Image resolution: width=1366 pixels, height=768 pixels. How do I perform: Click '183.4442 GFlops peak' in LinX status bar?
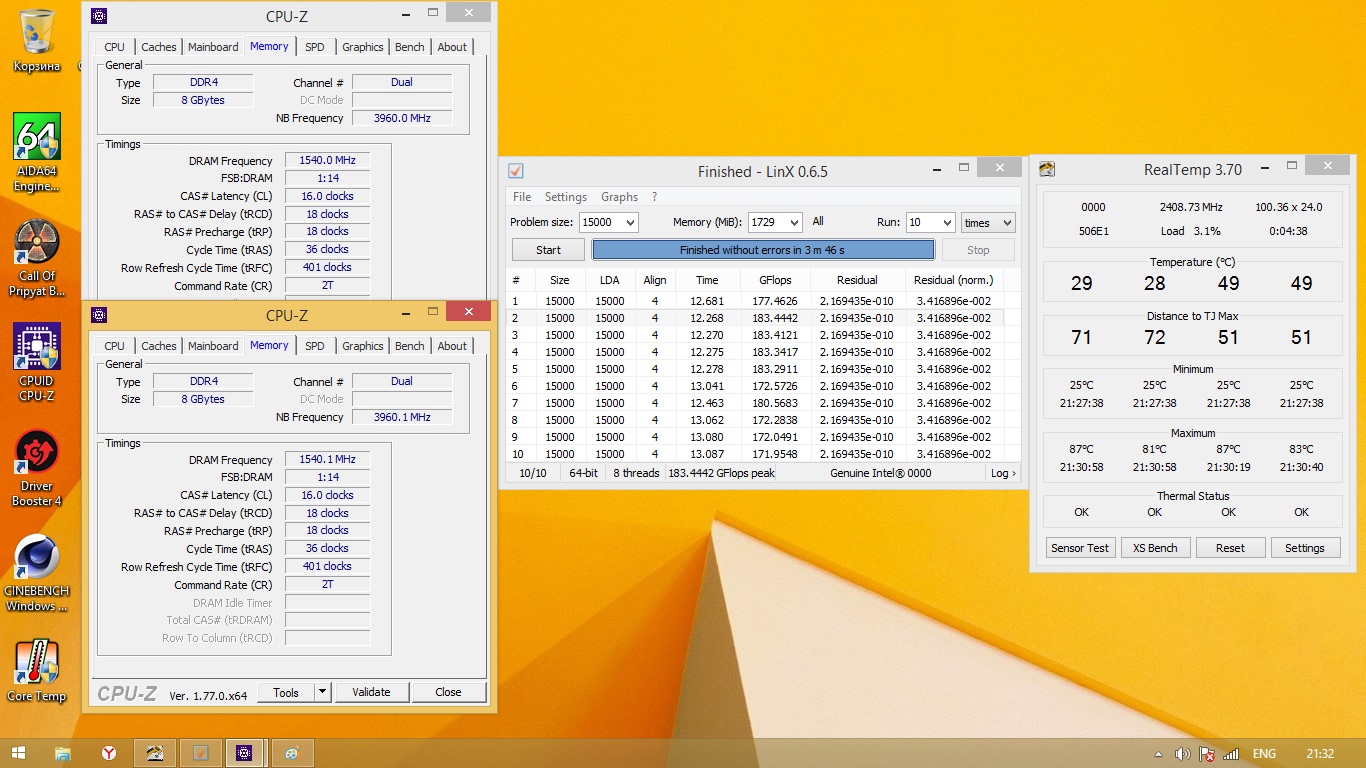721,473
